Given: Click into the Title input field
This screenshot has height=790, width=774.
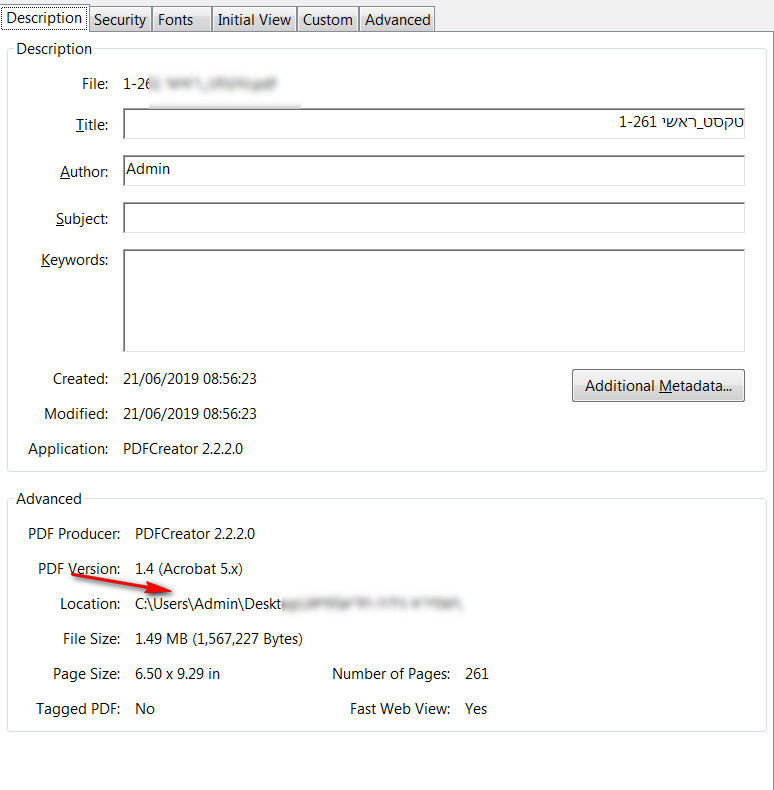Looking at the screenshot, I should pyautogui.click(x=434, y=123).
